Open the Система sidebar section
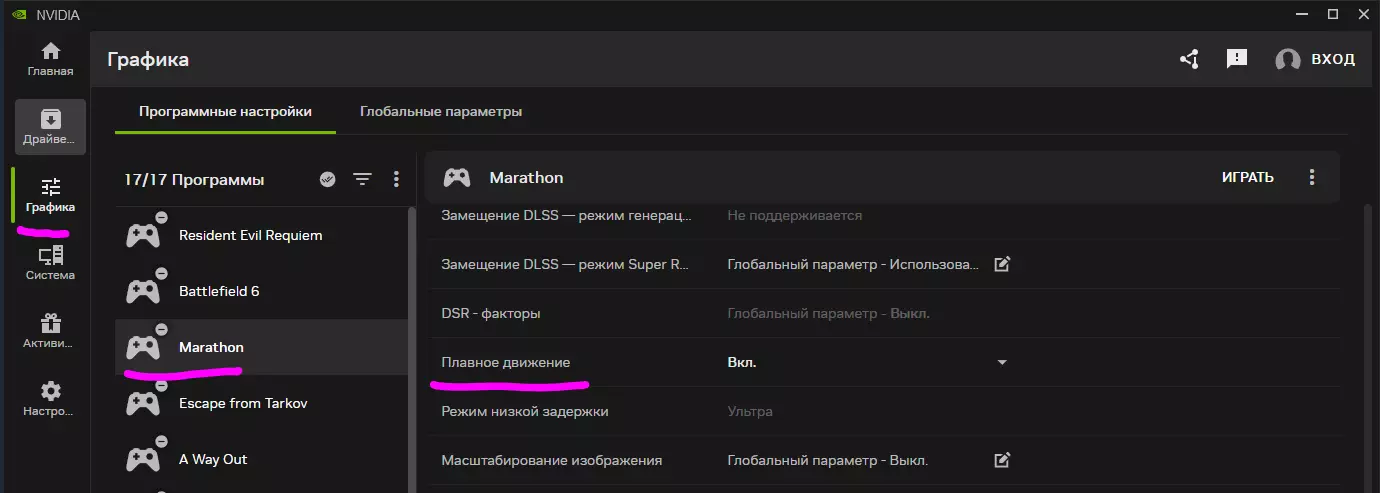This screenshot has height=493, width=1380. (x=50, y=263)
